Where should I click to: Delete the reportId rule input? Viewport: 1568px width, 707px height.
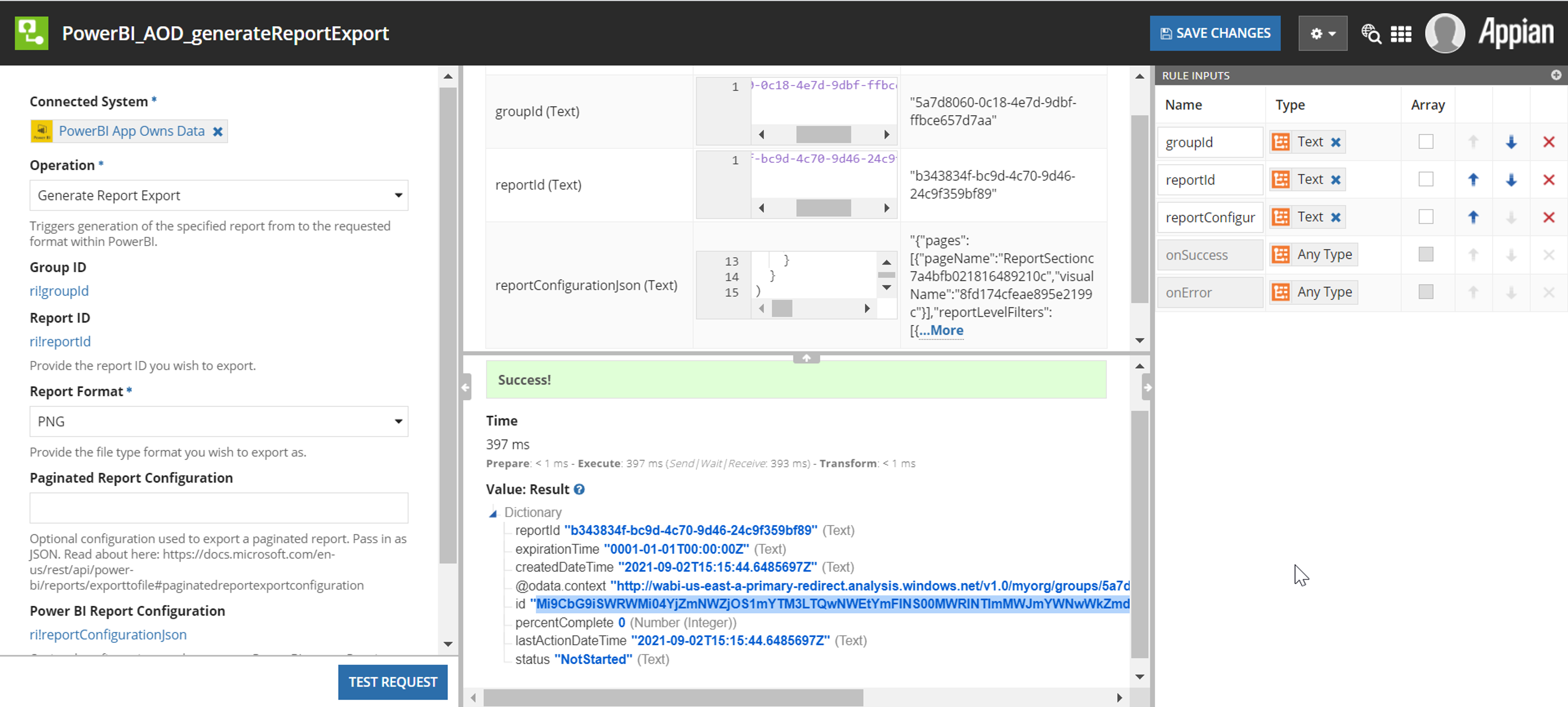(x=1549, y=180)
